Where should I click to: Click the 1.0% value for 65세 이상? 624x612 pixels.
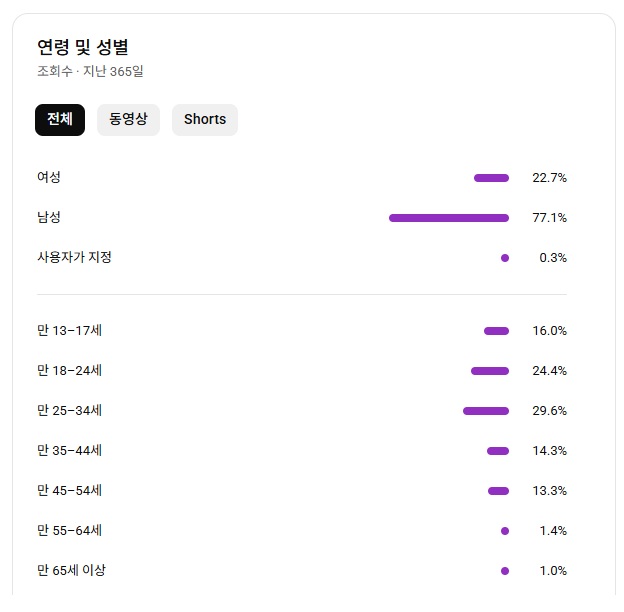[x=553, y=571]
